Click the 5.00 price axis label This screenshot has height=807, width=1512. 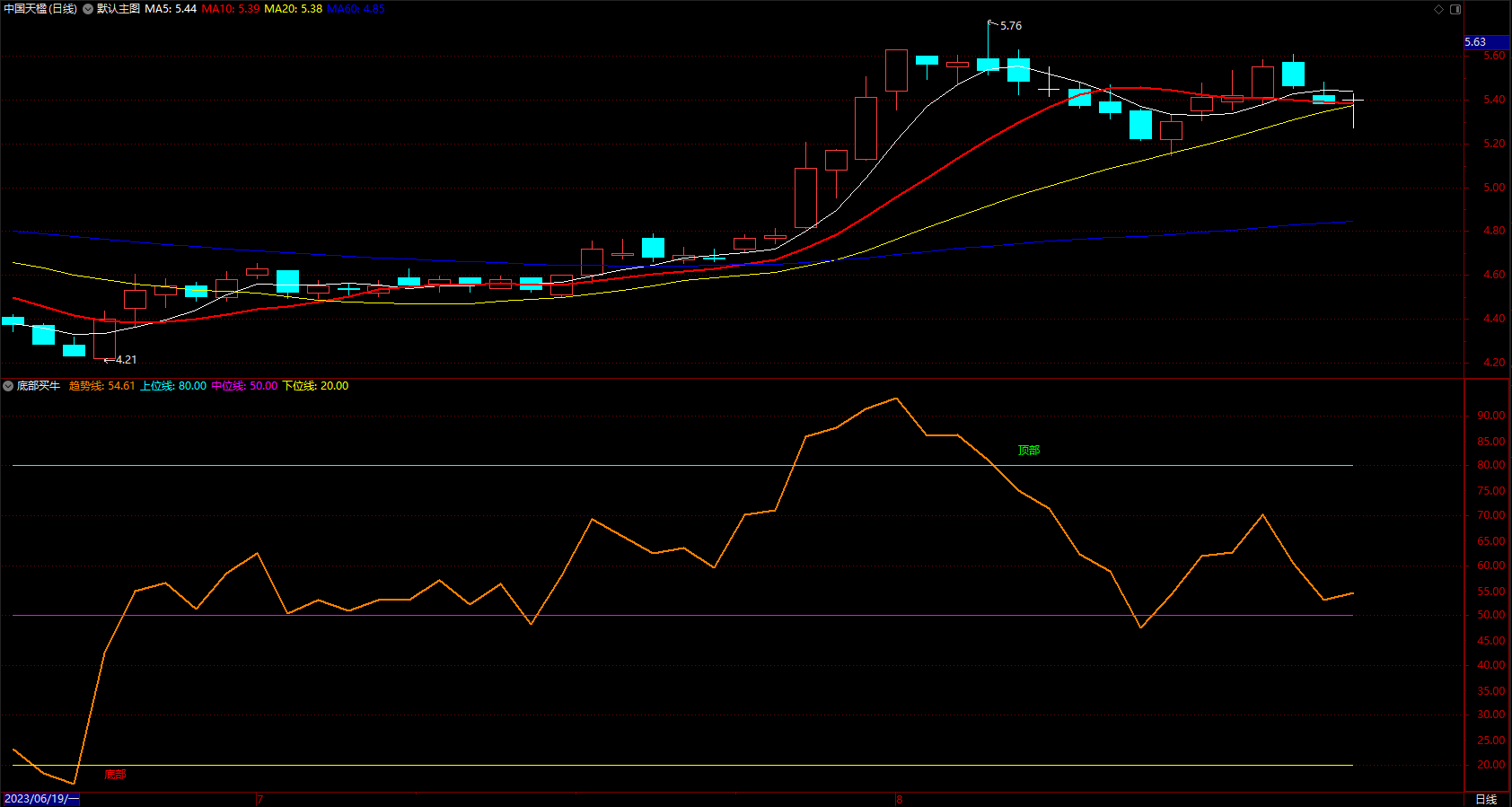tap(1494, 188)
